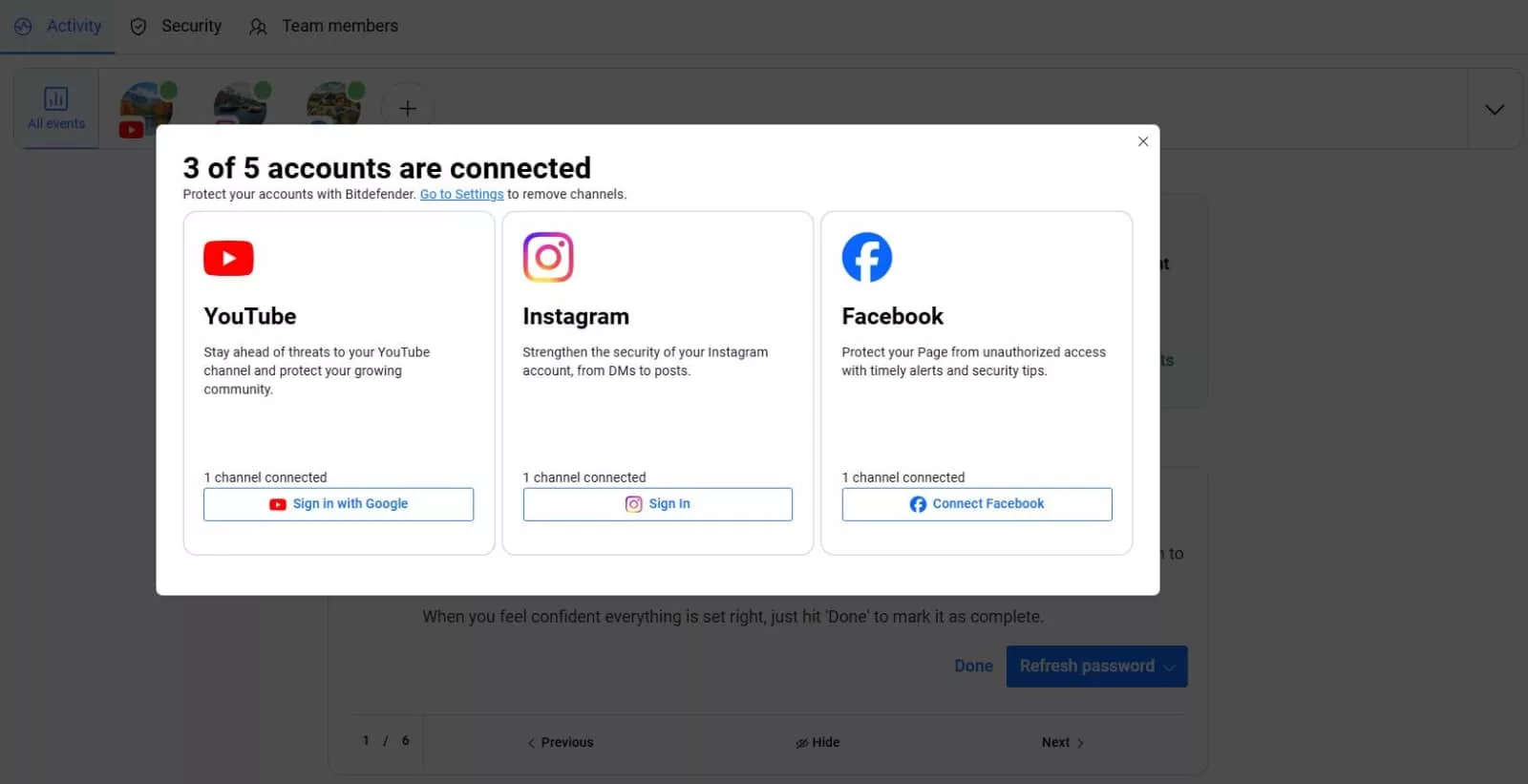Switch to the Security tab
This screenshot has height=784, width=1528.
(x=177, y=27)
